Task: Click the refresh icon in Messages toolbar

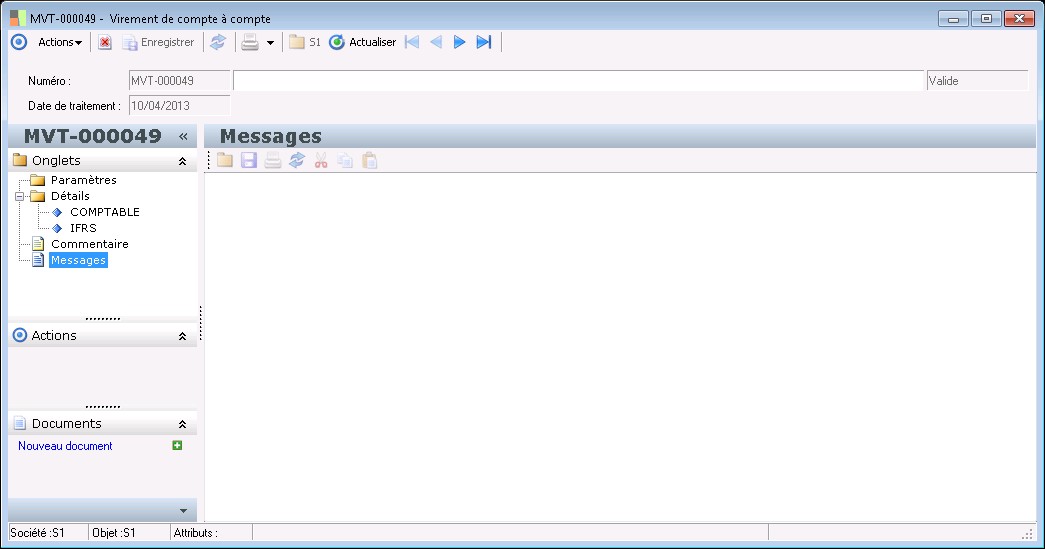Action: 297,160
